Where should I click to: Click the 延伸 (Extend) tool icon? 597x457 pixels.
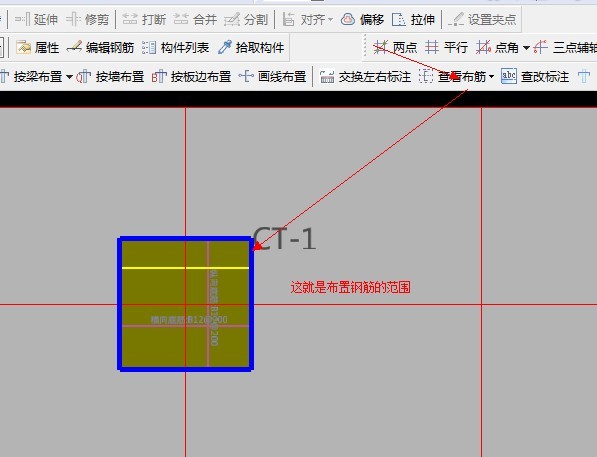click(x=22, y=19)
